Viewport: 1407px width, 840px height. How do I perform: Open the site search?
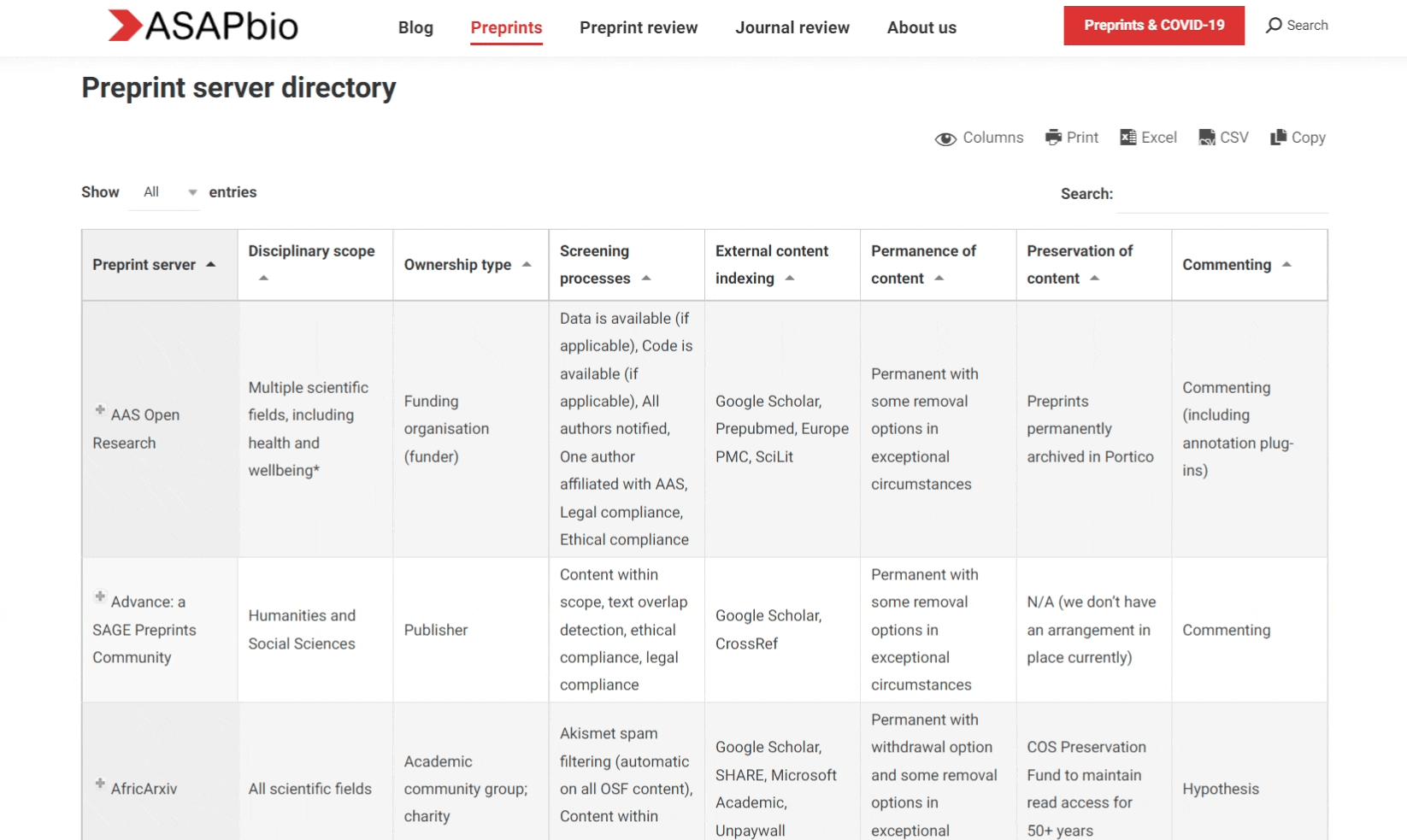1296,25
